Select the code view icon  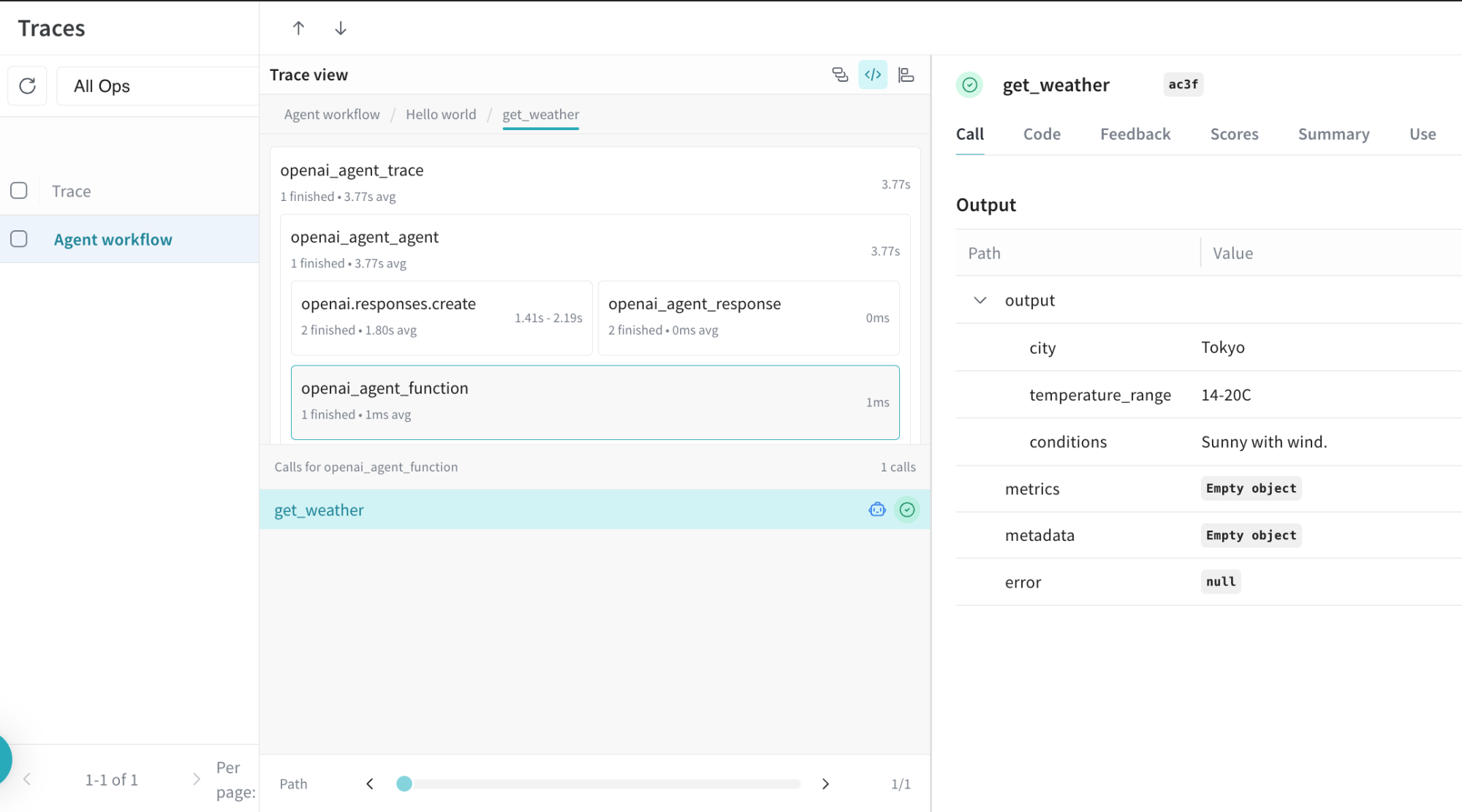tap(873, 75)
